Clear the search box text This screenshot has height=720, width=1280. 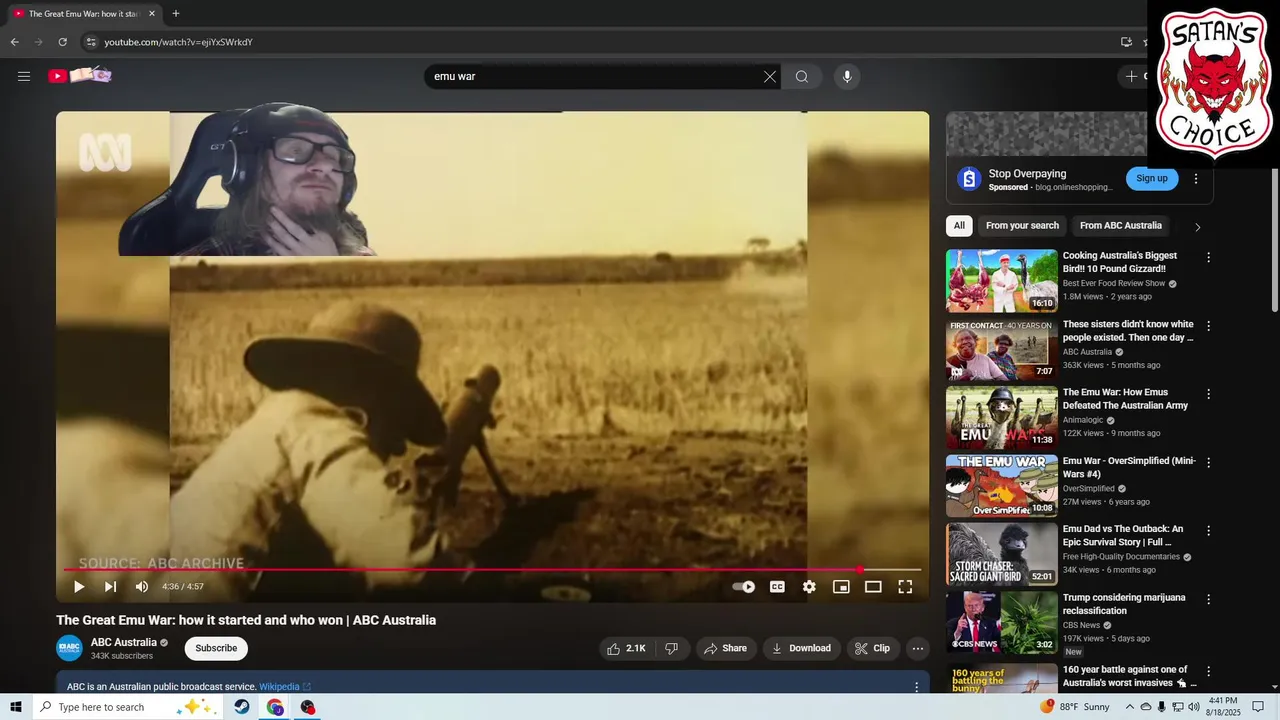coord(770,76)
